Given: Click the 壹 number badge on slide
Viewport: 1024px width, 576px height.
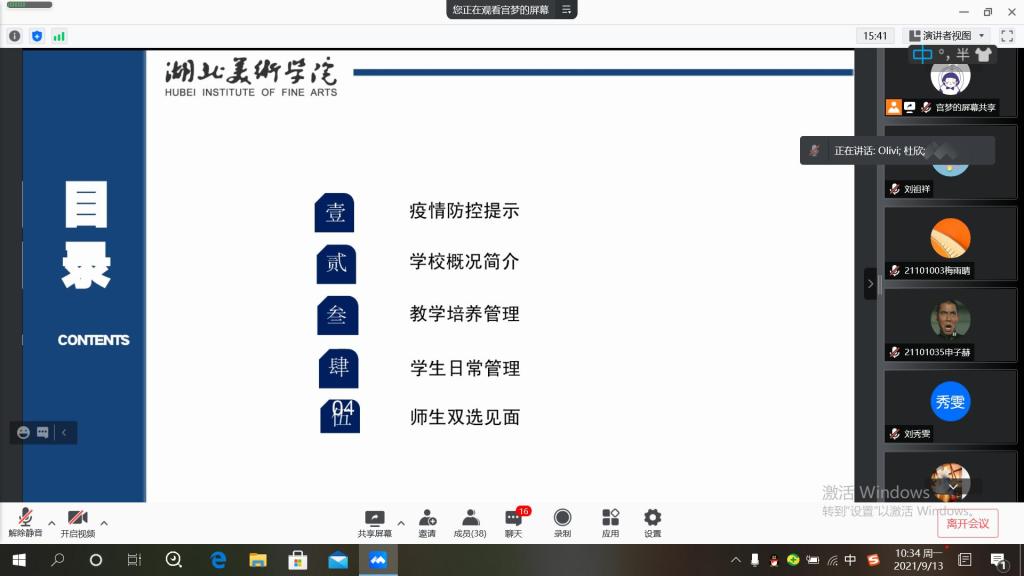Looking at the screenshot, I should 334,212.
